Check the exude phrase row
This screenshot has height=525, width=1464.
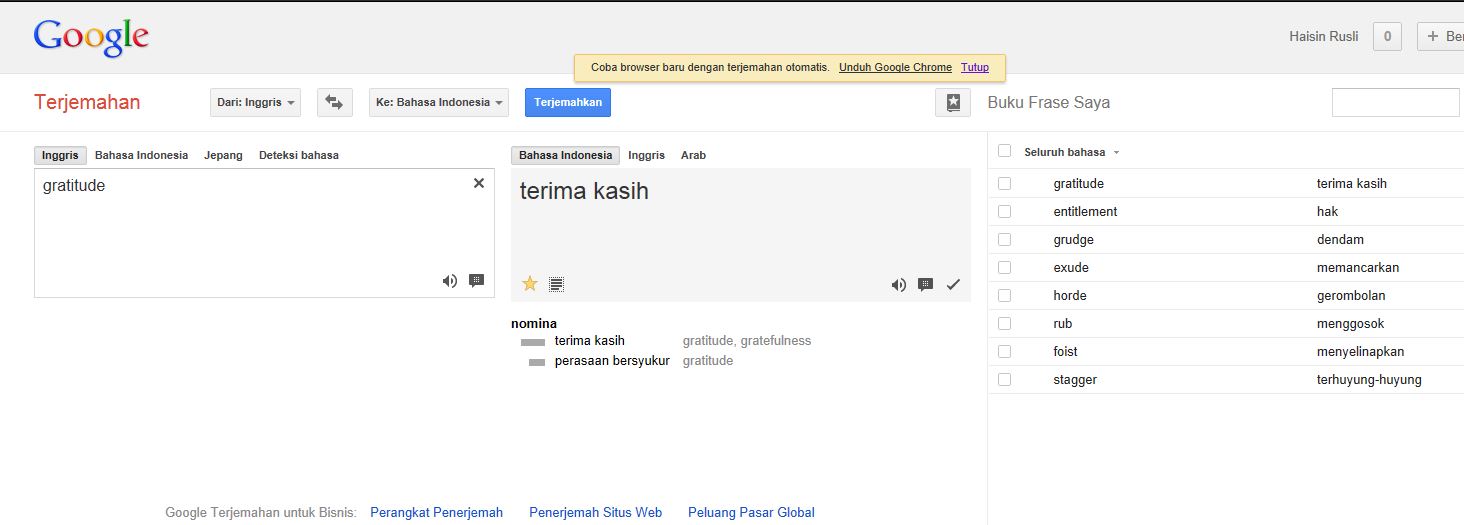tap(1004, 267)
